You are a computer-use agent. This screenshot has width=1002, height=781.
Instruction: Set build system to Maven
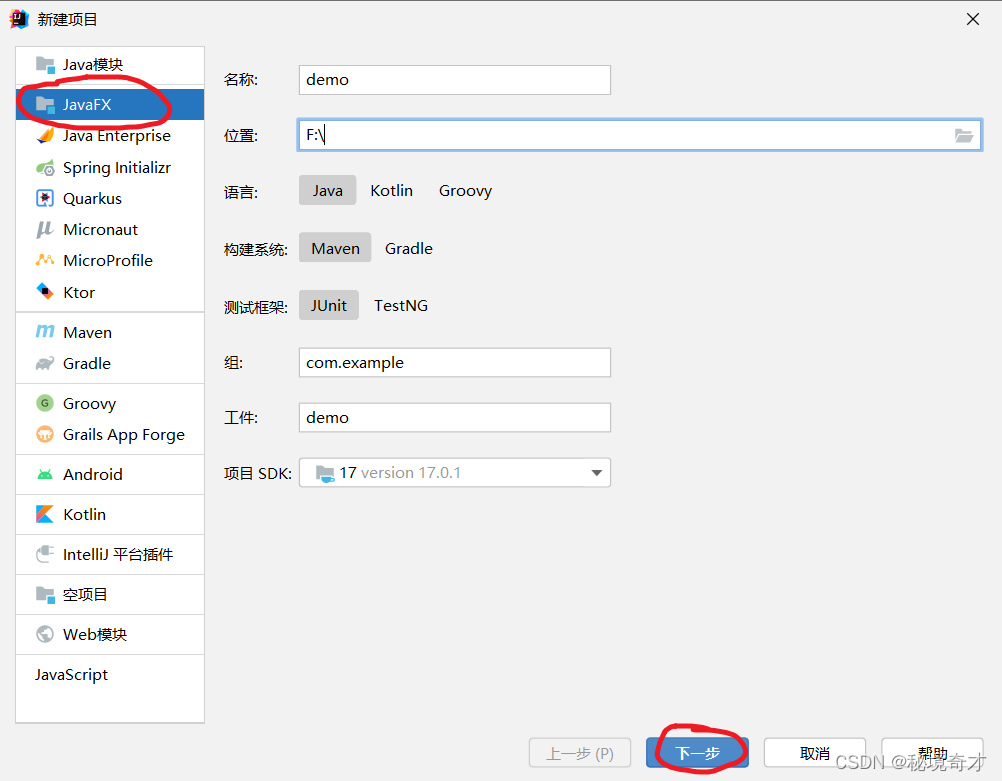point(335,248)
